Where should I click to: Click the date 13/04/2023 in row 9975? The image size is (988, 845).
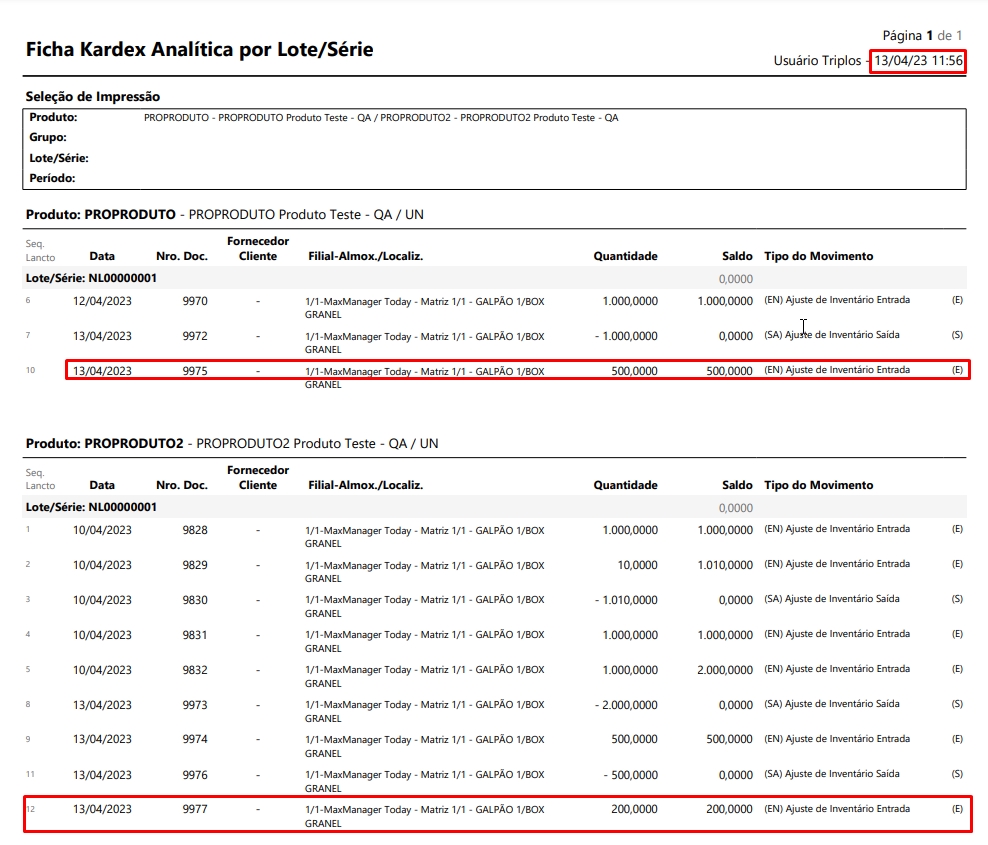(102, 371)
